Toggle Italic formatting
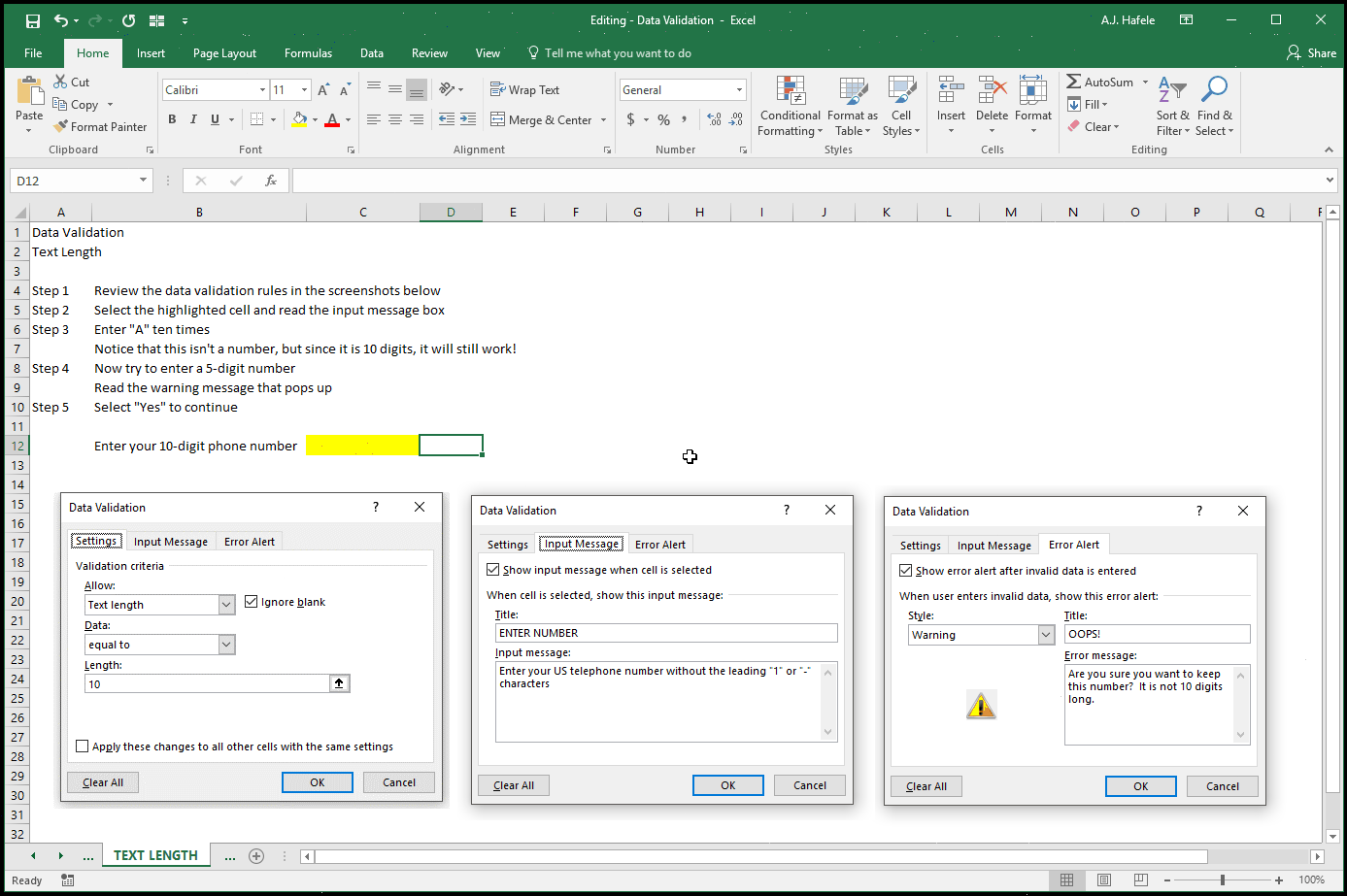 click(x=193, y=119)
